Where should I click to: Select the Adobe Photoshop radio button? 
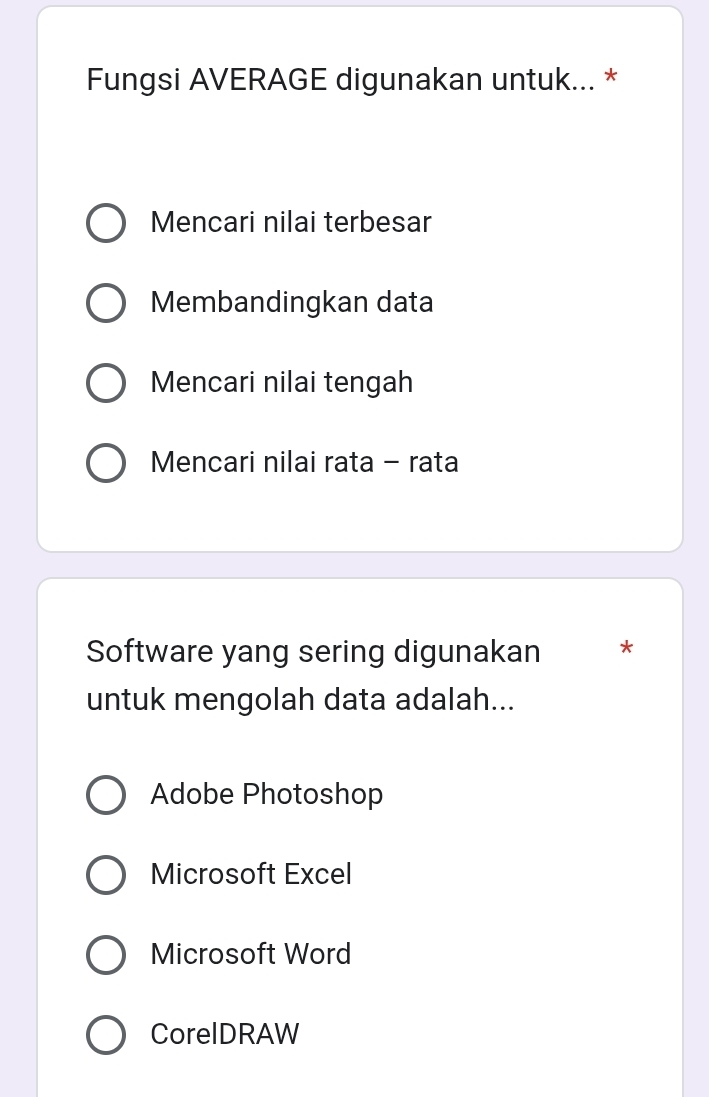coord(106,795)
